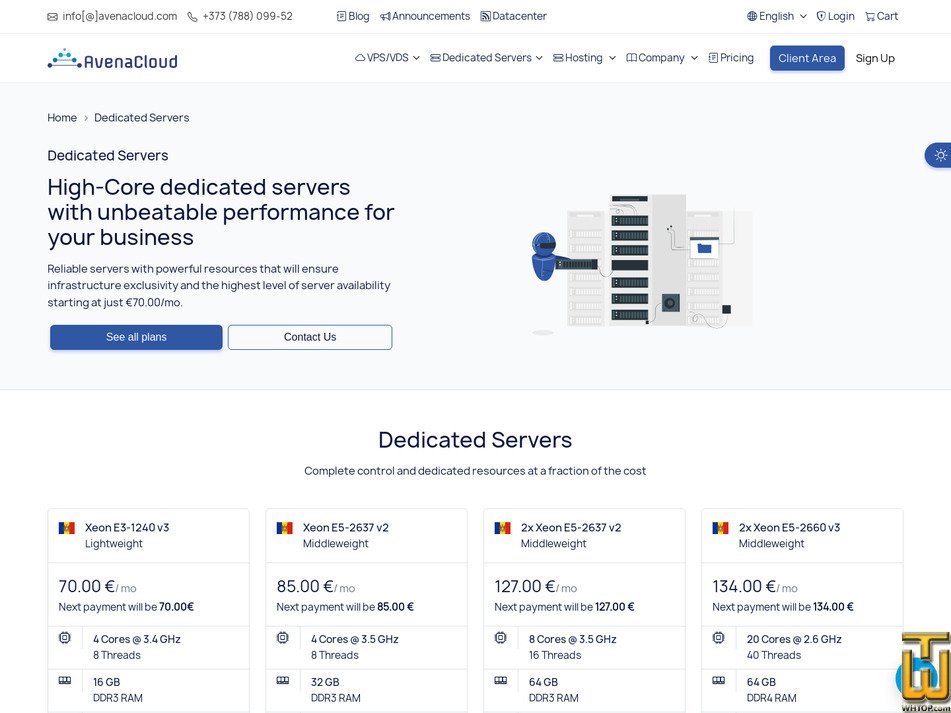Click the 134.00 € / mo price
951x713 pixels.
click(x=754, y=586)
